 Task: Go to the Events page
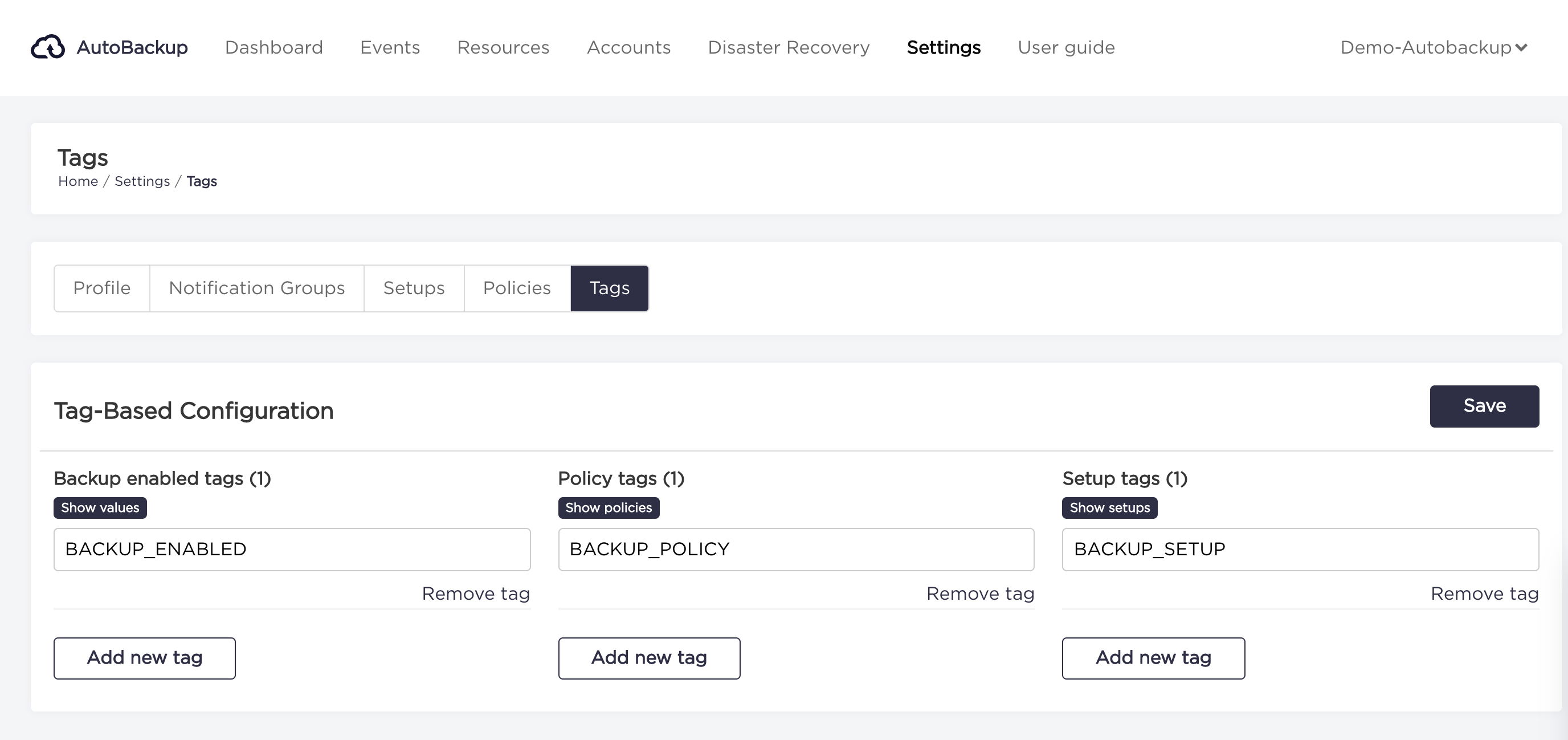click(x=390, y=47)
